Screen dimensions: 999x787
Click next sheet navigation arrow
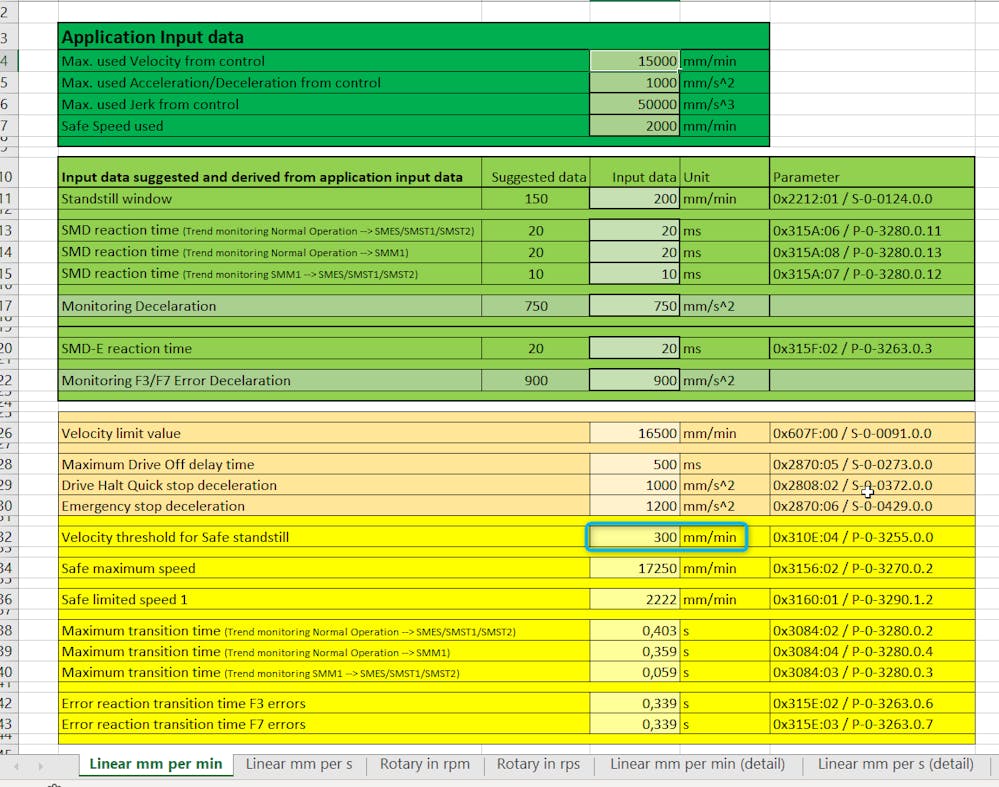40,766
